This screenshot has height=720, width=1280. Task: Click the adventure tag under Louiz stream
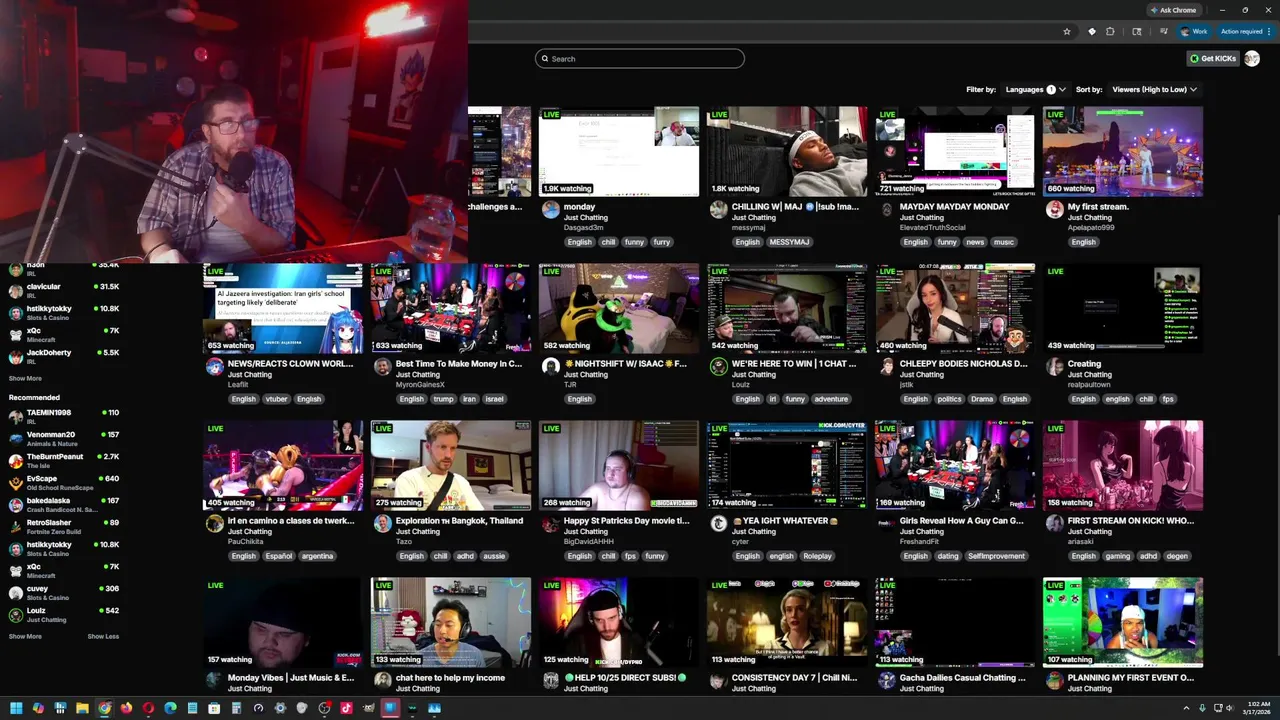click(831, 399)
